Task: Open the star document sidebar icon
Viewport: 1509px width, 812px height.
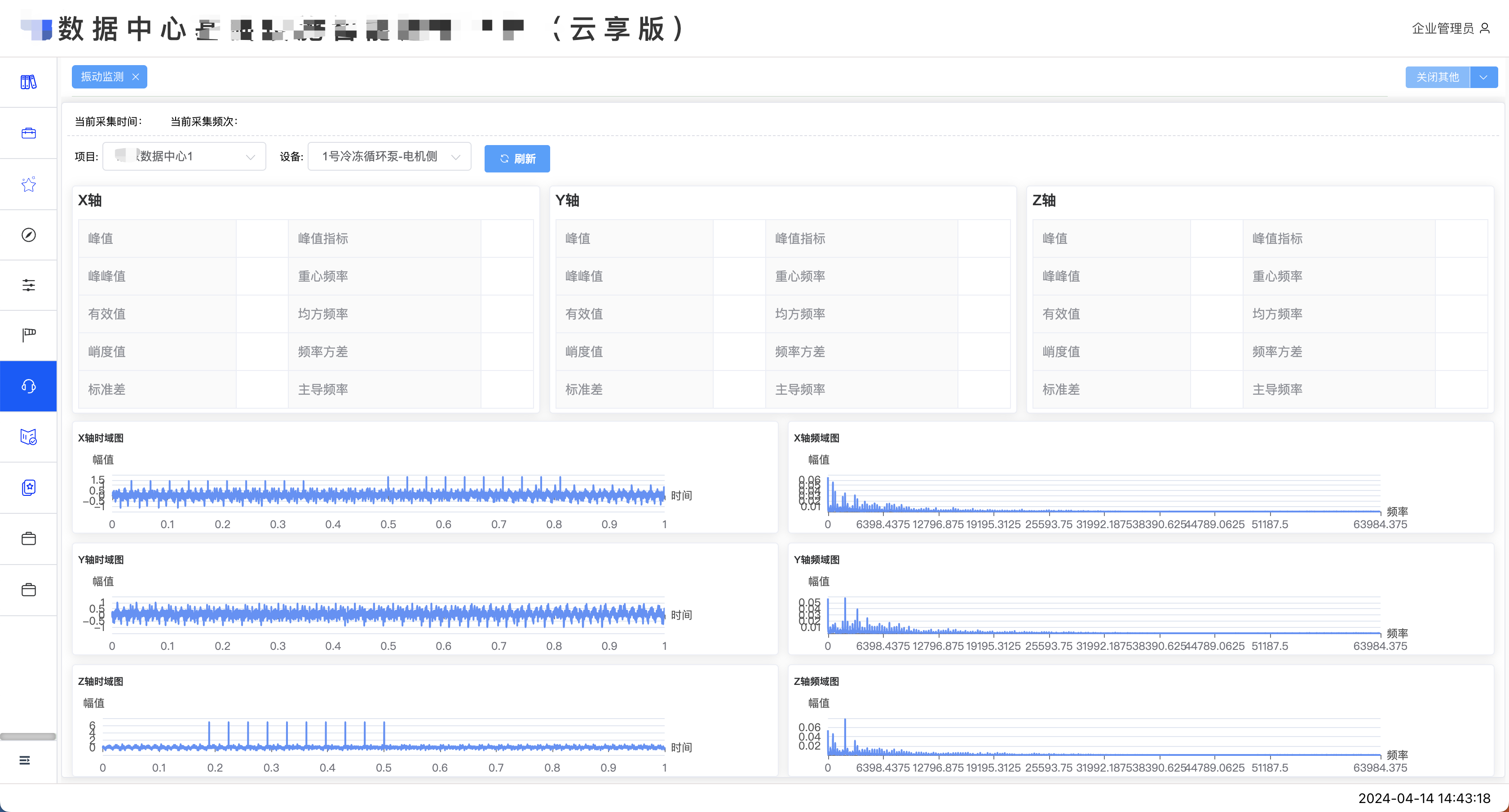Action: [28, 487]
